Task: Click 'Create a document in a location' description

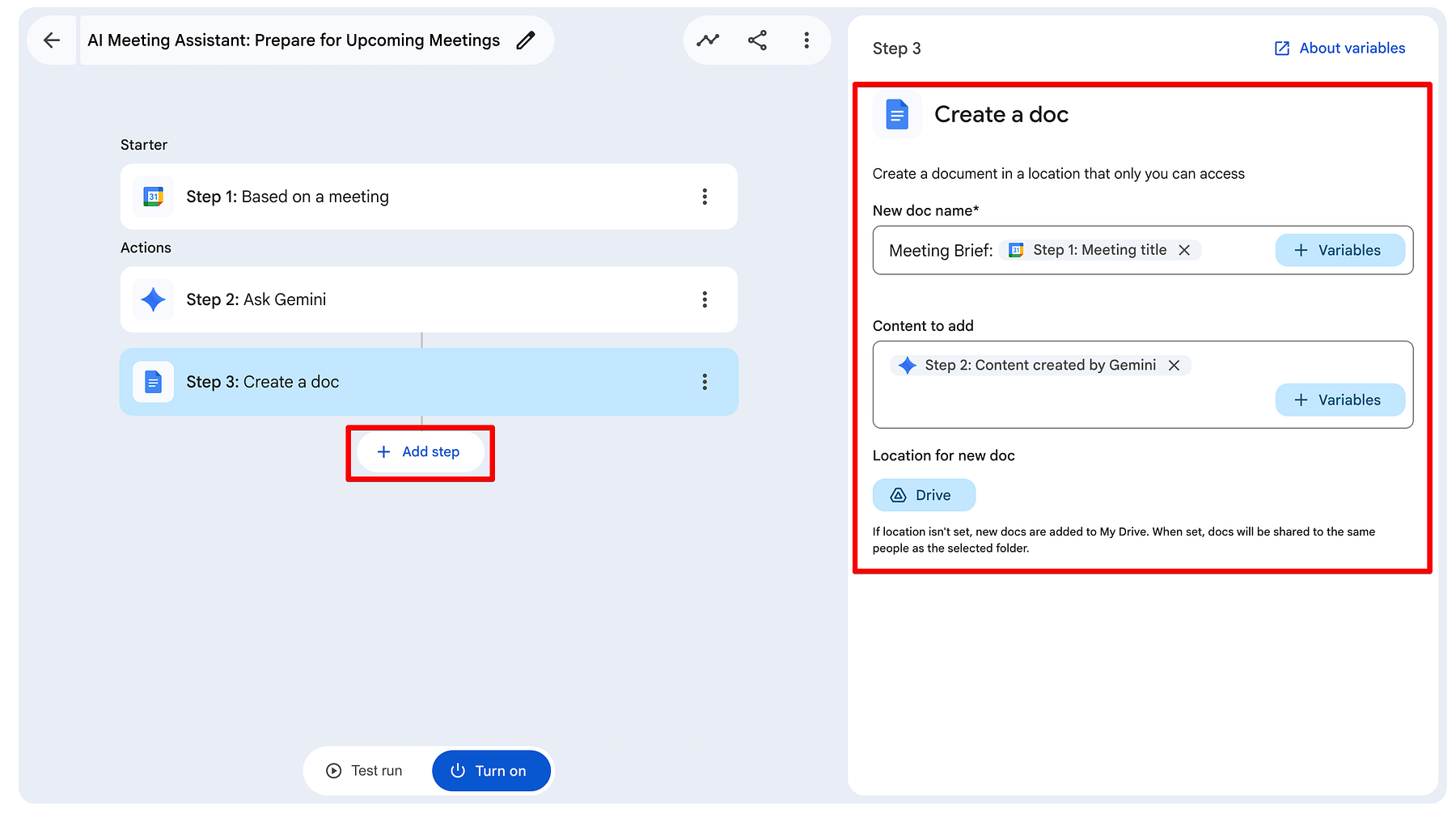Action: (1058, 174)
